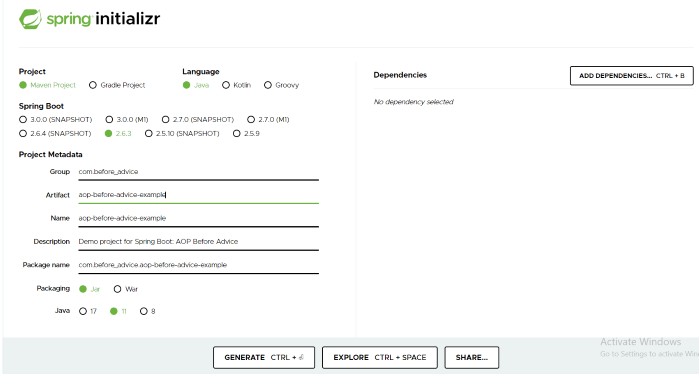Select Java version 8

click(x=148, y=311)
